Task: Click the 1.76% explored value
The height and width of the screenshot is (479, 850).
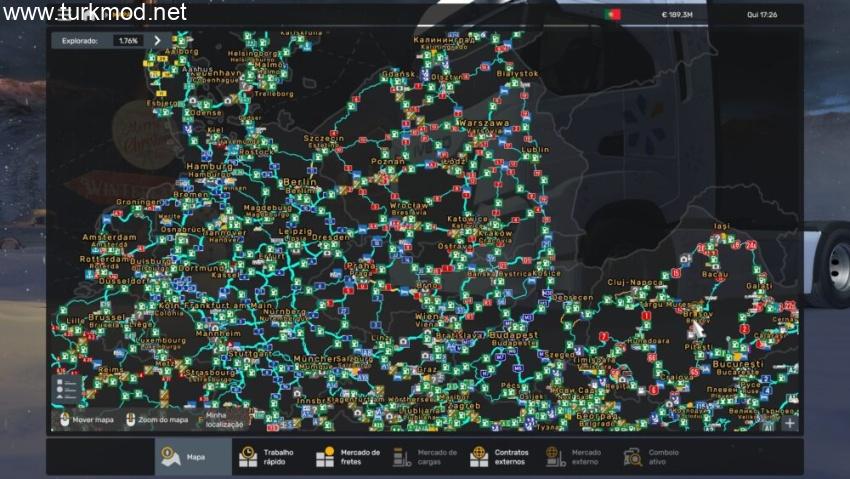Action: point(128,41)
